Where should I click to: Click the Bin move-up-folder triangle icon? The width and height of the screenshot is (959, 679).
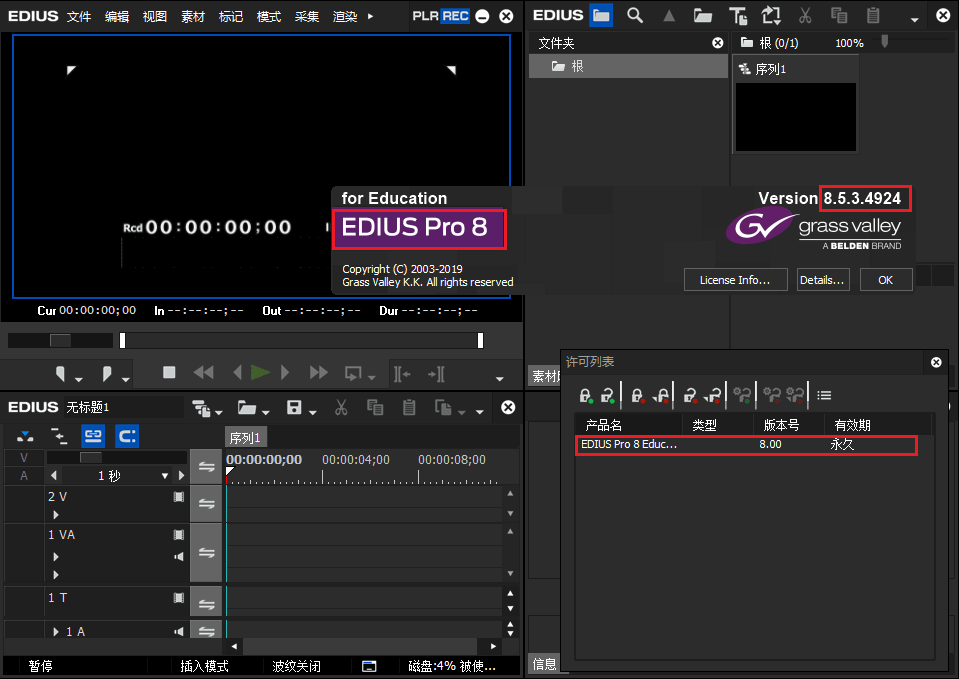[x=669, y=16]
